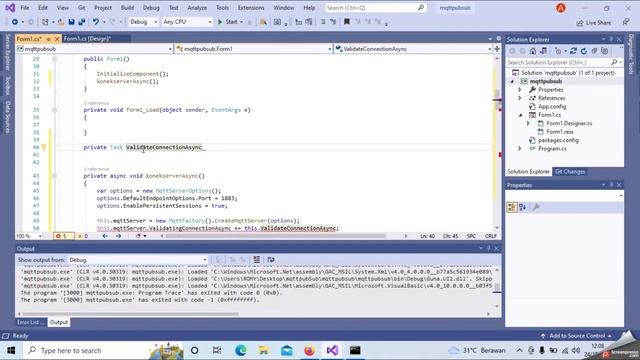
Task: Click the Navigate Backward circular arrow icon
Action: pos(15,22)
